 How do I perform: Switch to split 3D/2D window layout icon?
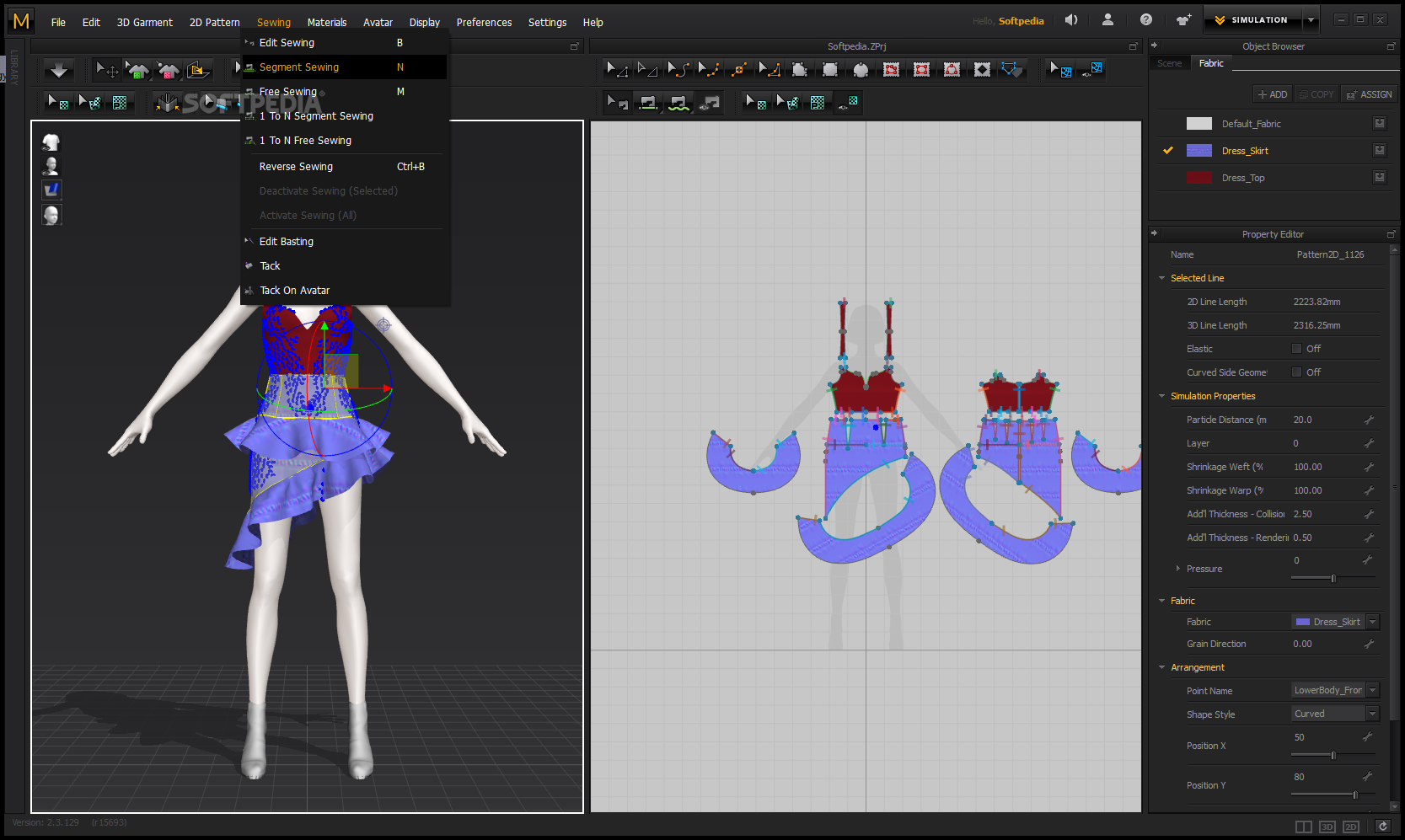pos(1304,827)
